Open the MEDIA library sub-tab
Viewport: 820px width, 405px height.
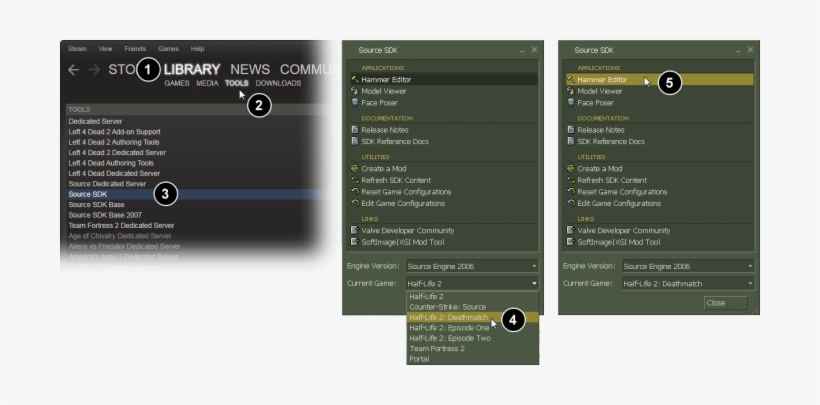click(207, 83)
